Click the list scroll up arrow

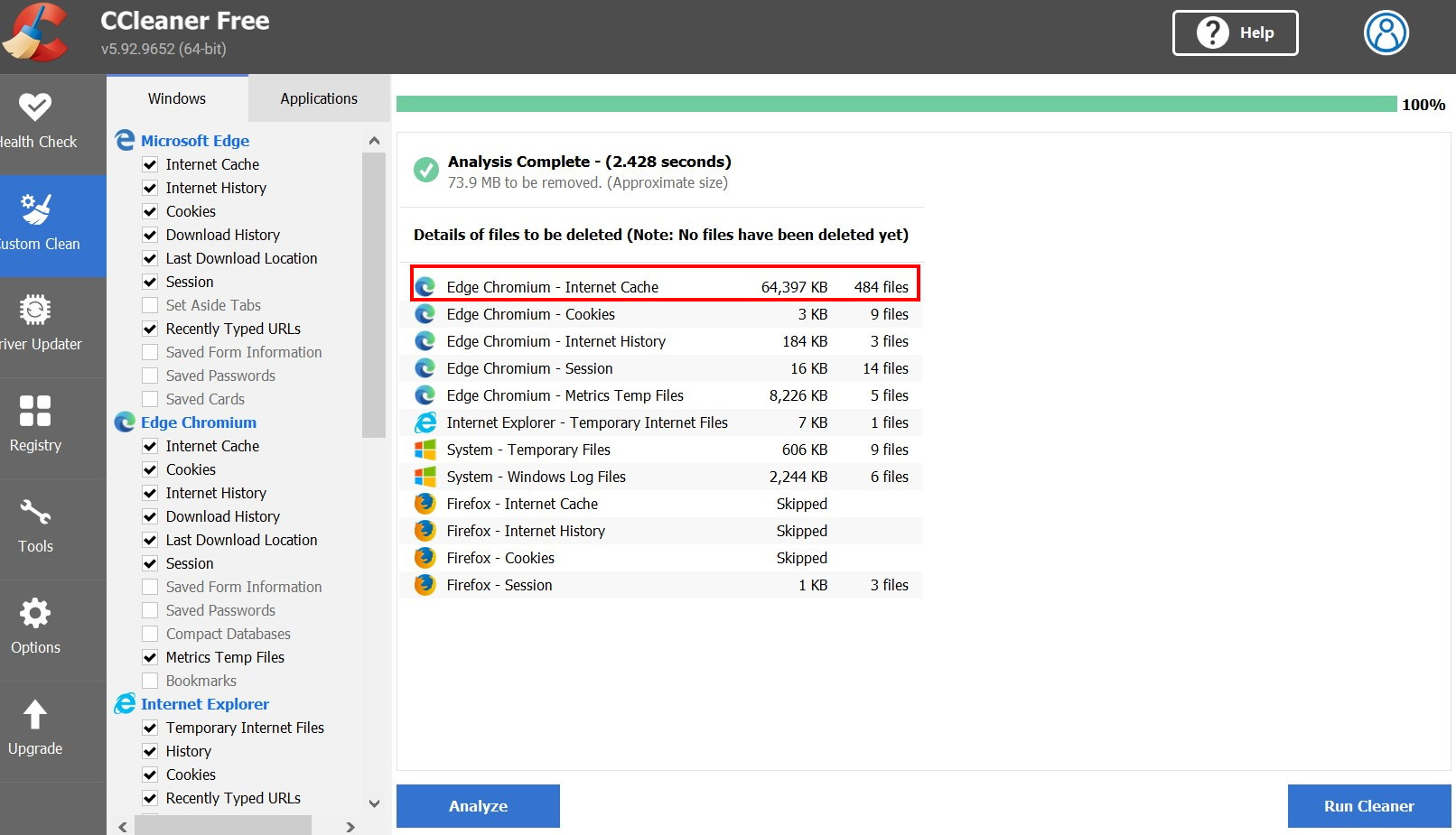tap(374, 141)
